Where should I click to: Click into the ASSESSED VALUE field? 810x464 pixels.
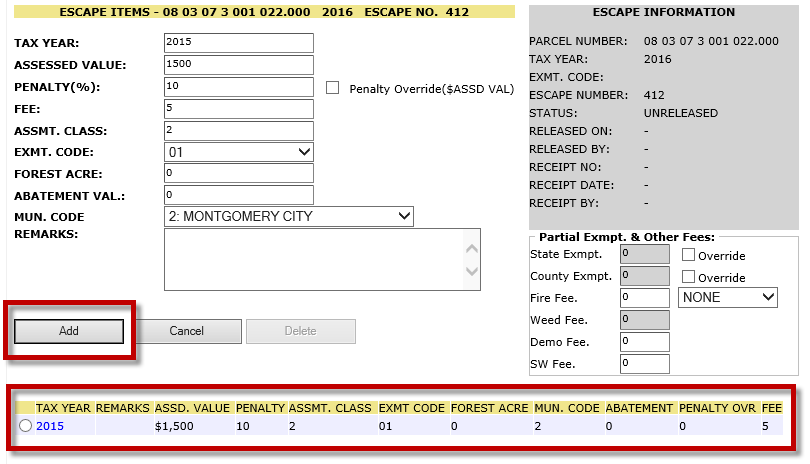click(x=239, y=65)
